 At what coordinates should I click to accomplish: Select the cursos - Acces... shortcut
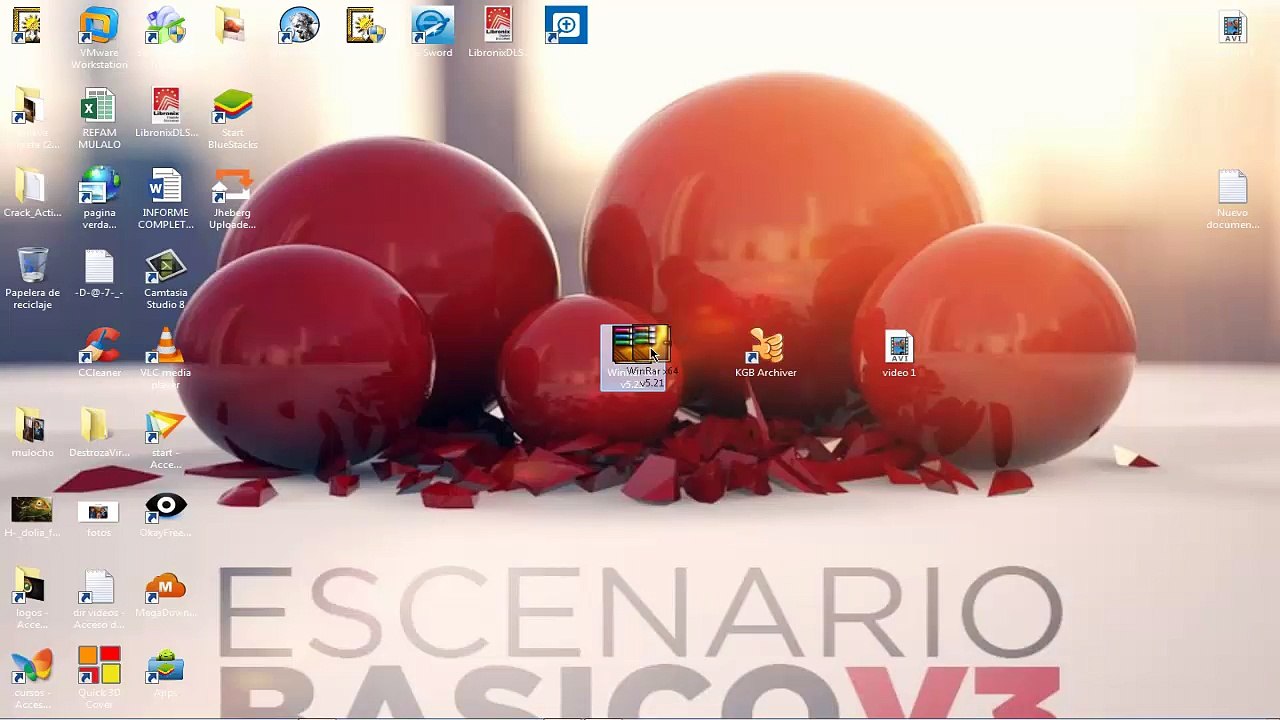[x=32, y=679]
